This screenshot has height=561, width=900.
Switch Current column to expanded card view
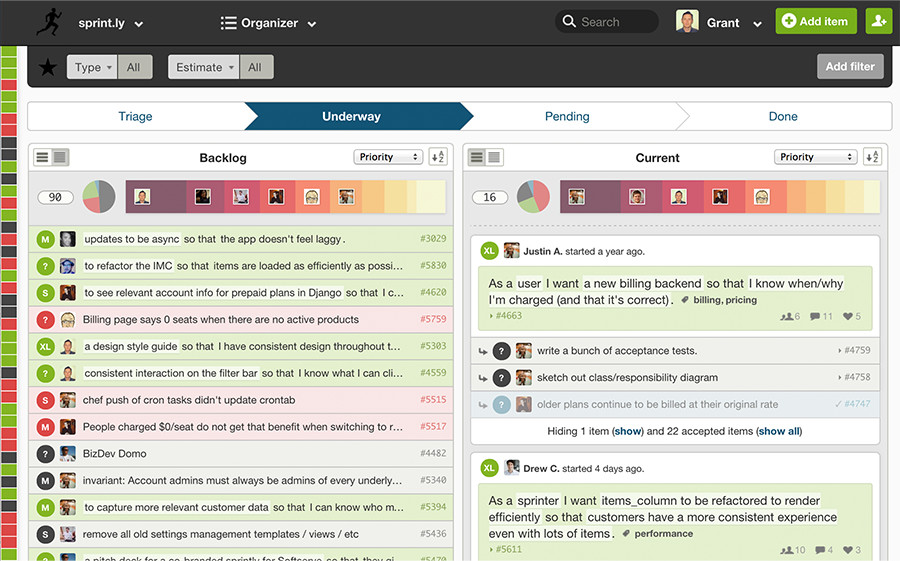point(494,157)
